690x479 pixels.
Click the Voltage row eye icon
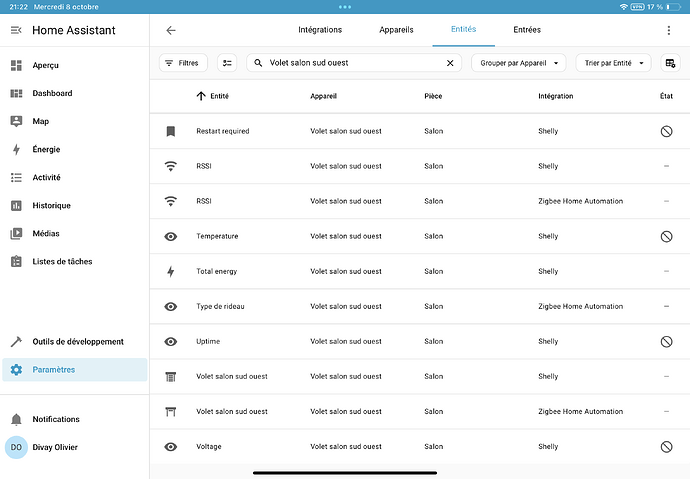[171, 446]
